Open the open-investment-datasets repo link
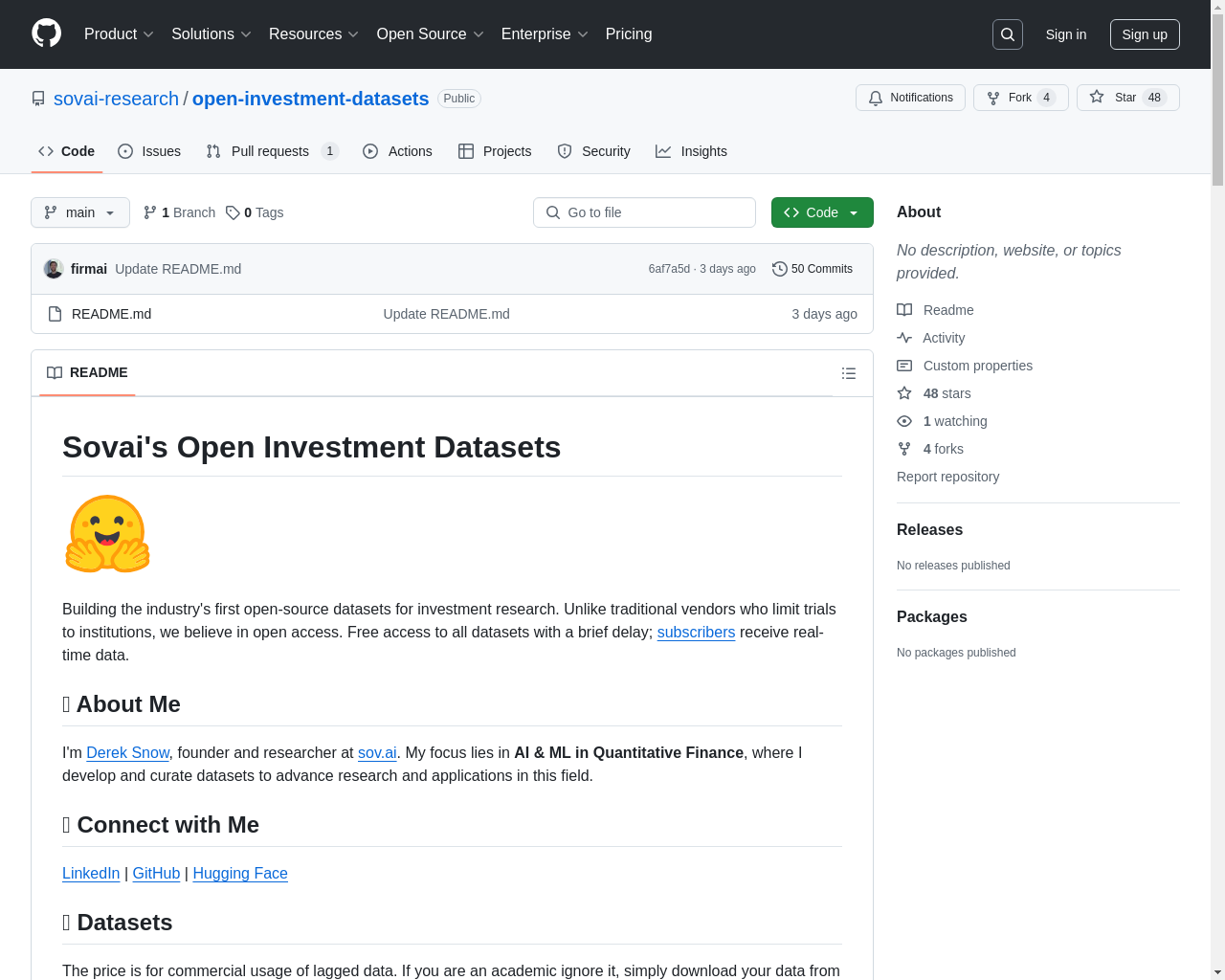Image resolution: width=1225 pixels, height=980 pixels. 310,99
